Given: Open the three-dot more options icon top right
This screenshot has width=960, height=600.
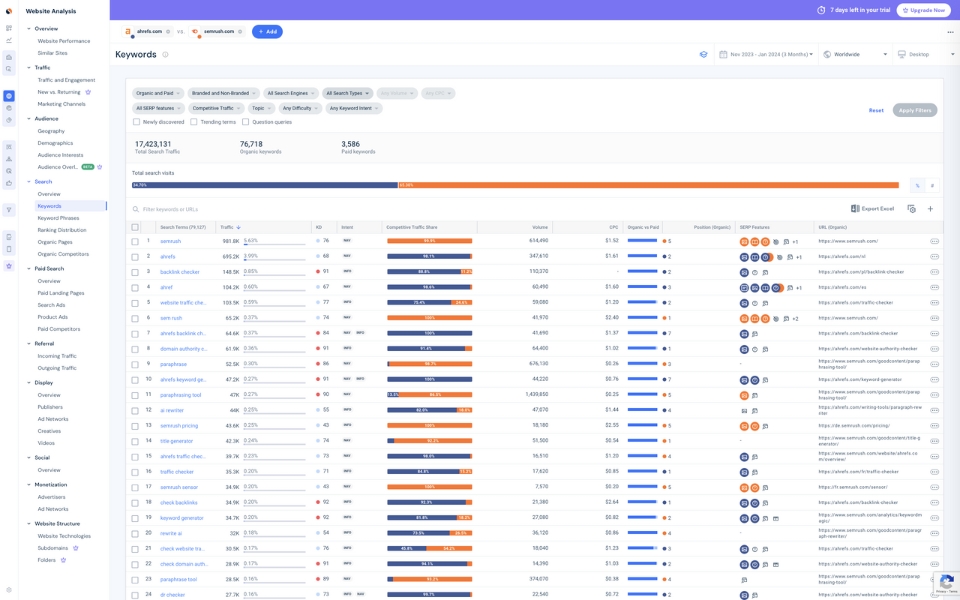Looking at the screenshot, I should coord(949,34).
